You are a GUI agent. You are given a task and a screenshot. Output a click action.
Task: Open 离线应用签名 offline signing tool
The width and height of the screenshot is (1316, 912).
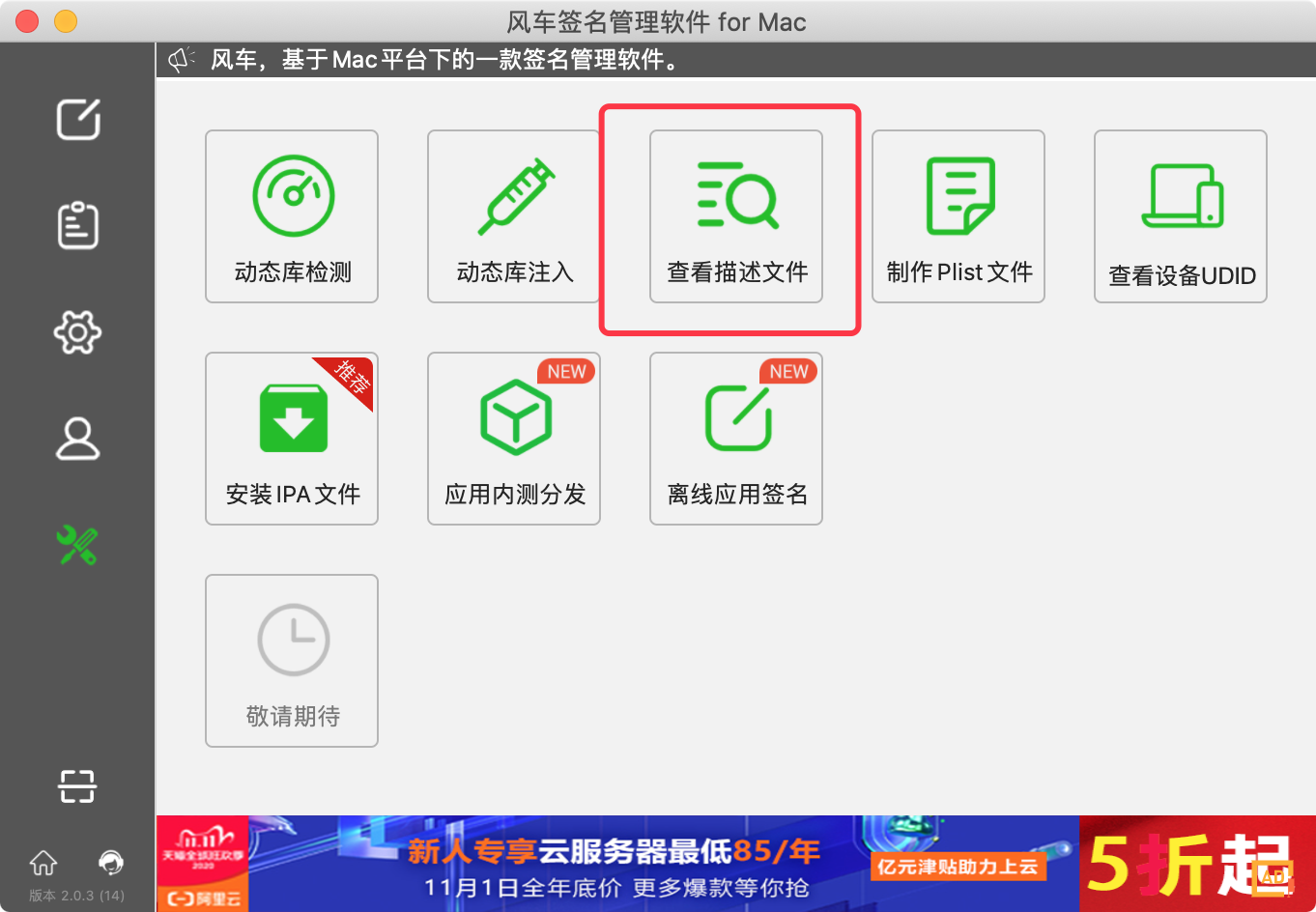pos(735,439)
